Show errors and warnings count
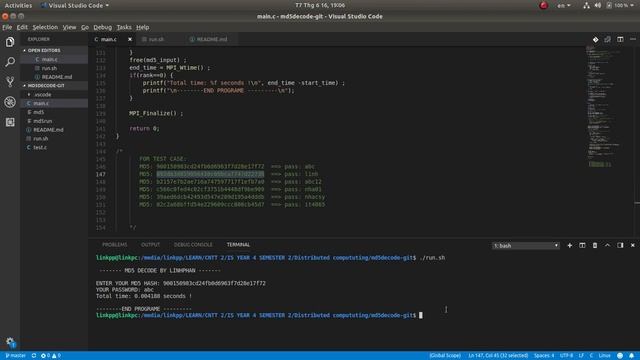The image size is (640, 360). tap(51, 356)
